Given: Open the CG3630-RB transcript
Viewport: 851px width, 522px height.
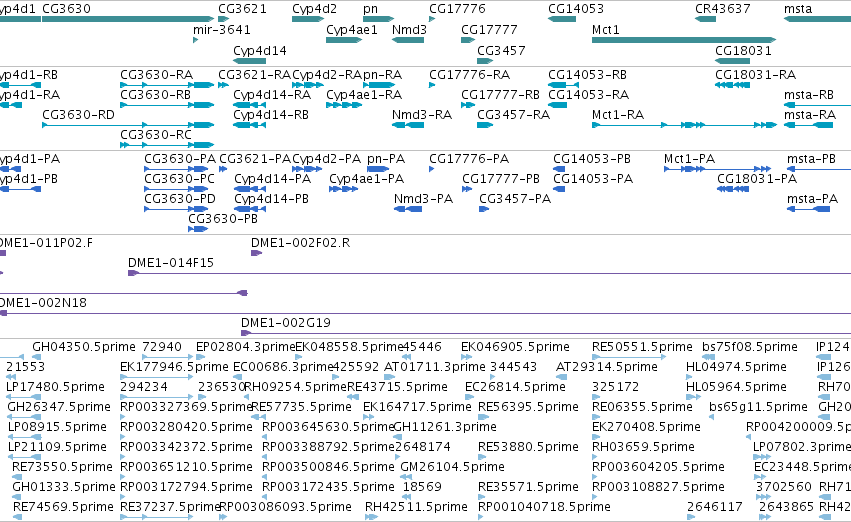Looking at the screenshot, I should point(167,105).
